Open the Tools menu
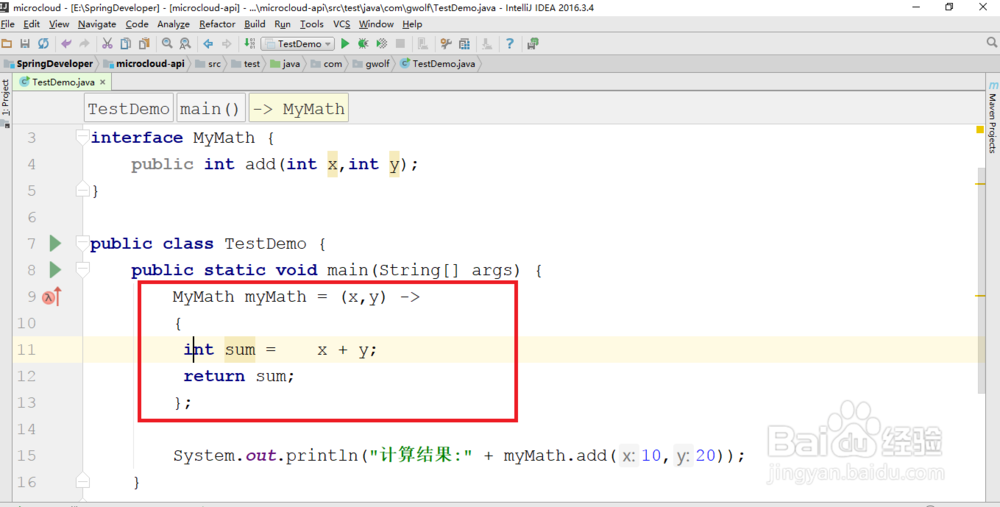This screenshot has height=507, width=1000. pos(311,24)
